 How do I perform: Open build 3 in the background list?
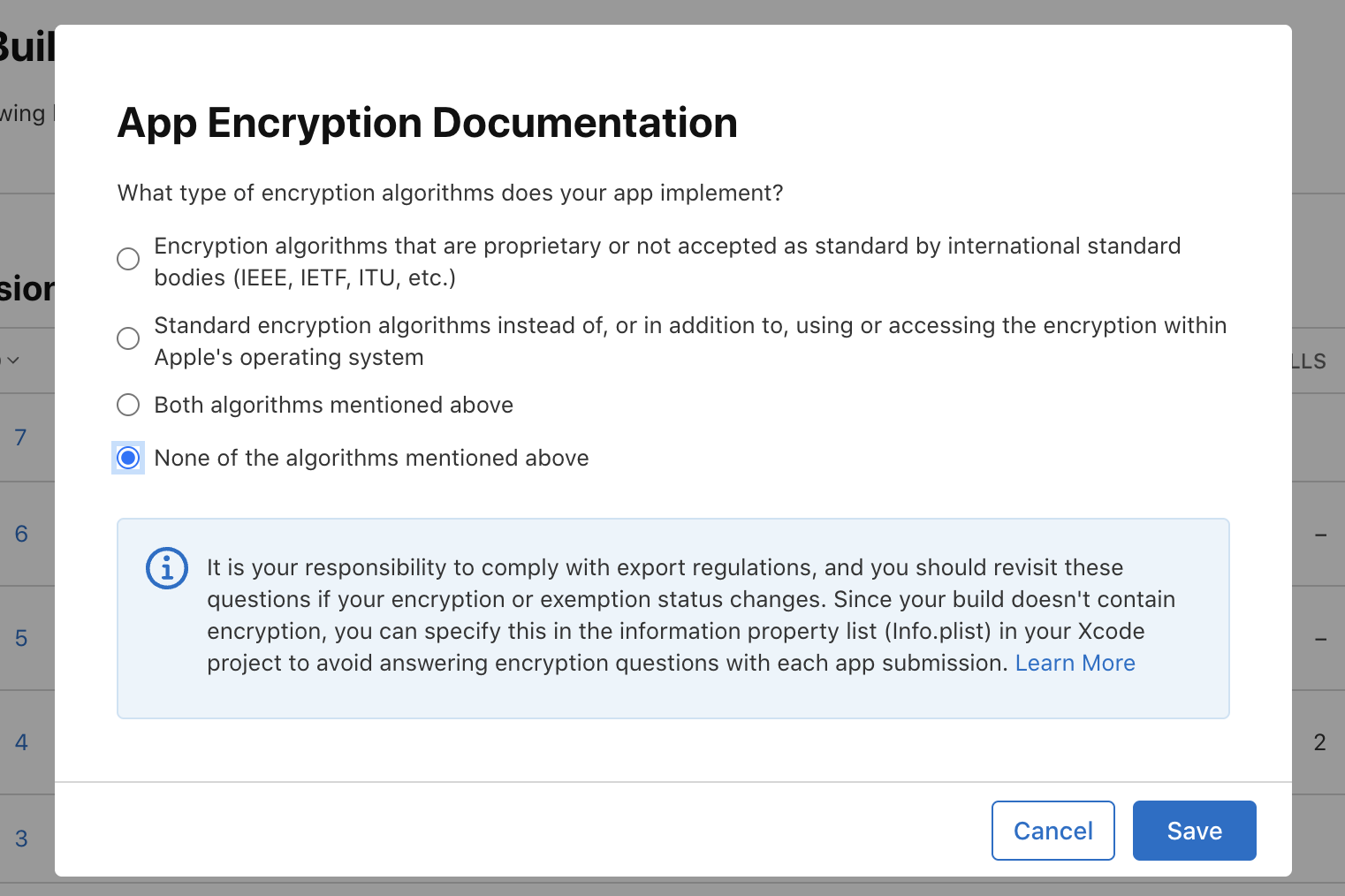(21, 839)
